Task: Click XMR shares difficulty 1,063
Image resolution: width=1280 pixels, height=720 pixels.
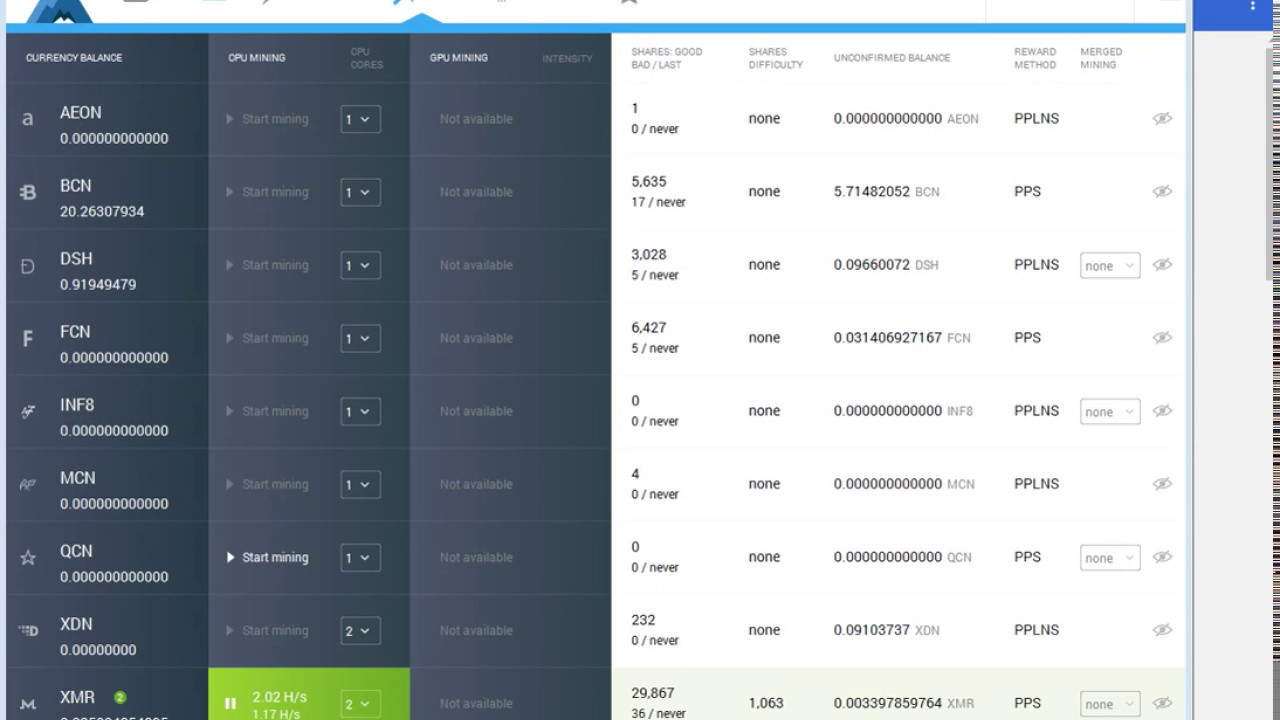Action: pos(766,703)
